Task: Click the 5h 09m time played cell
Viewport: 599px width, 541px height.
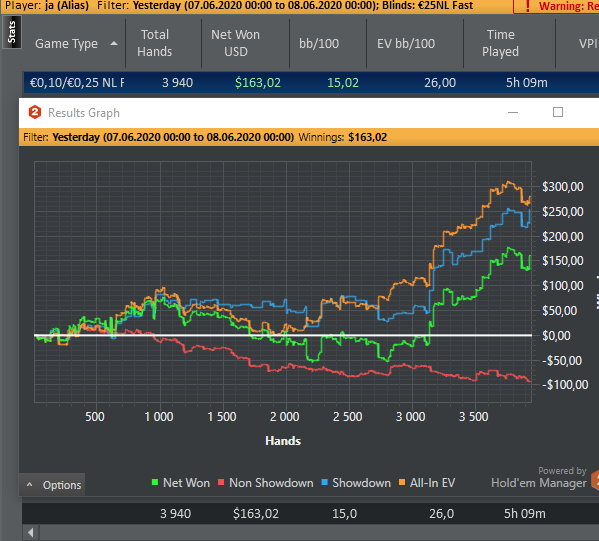Action: [x=526, y=83]
